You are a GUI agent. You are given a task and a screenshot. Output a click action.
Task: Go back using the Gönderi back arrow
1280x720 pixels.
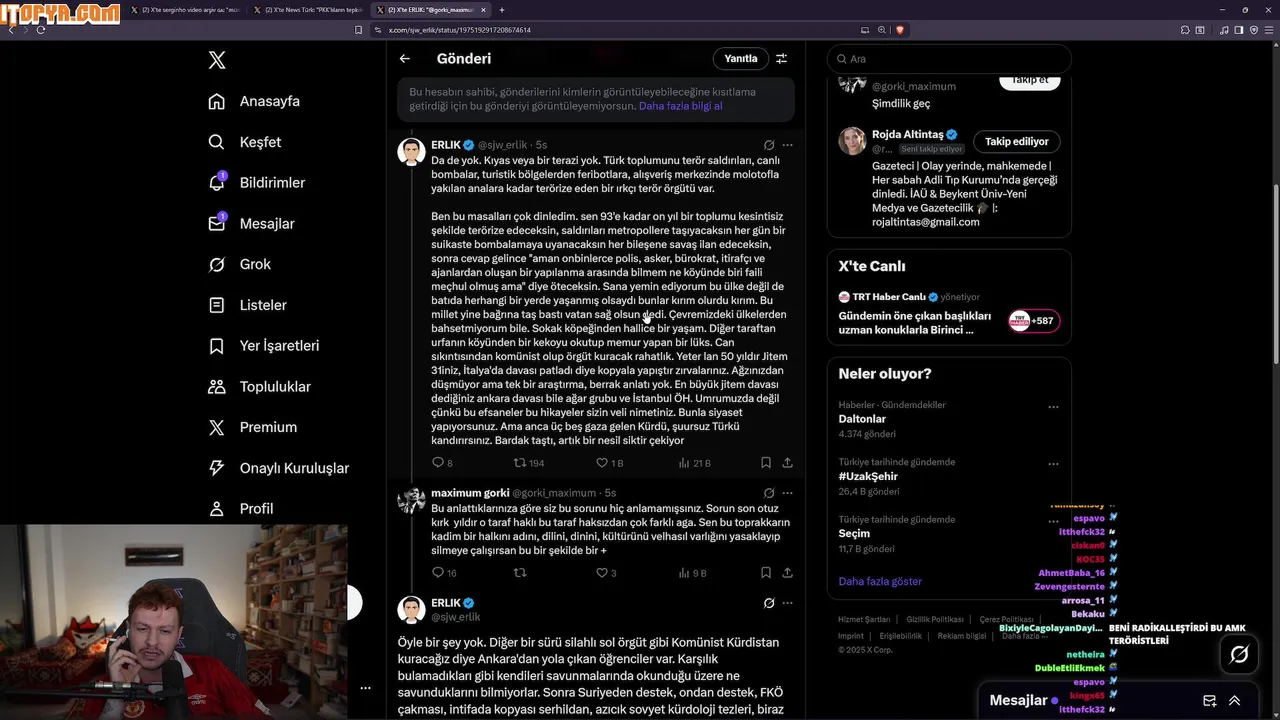405,59
